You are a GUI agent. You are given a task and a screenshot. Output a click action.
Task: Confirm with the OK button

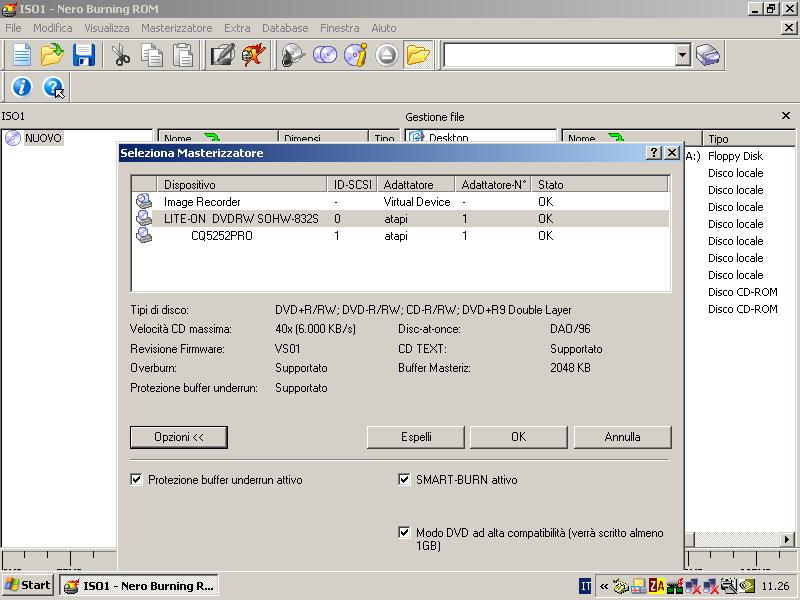point(518,437)
